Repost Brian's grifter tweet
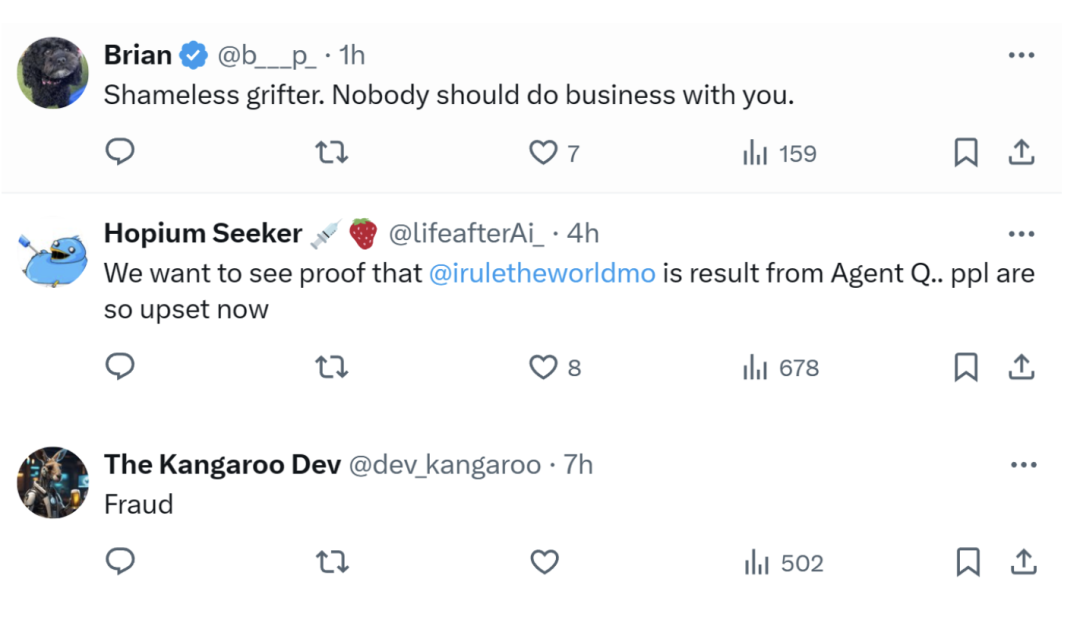 pos(331,153)
